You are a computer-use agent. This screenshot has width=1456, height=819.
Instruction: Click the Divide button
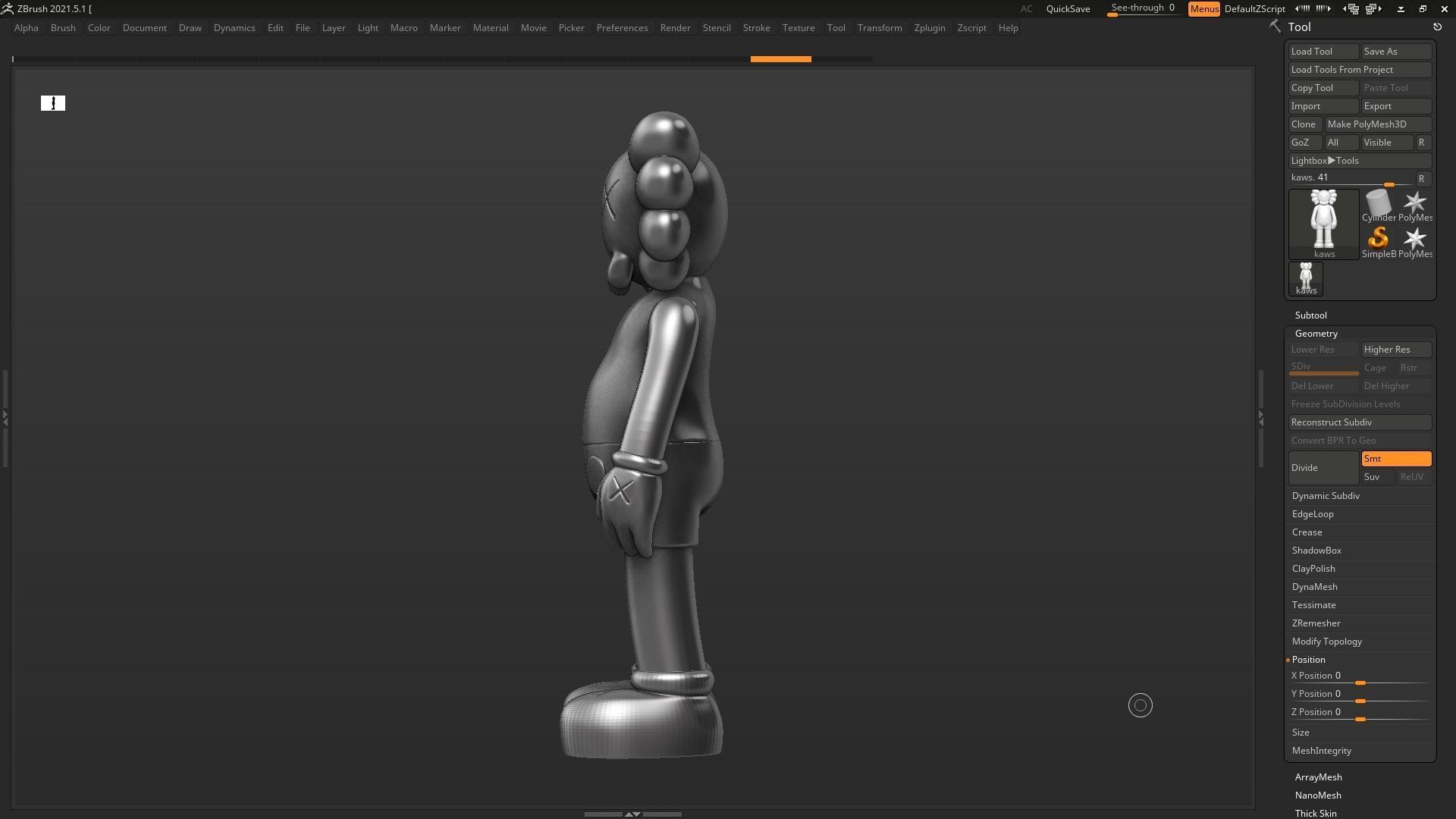1323,468
